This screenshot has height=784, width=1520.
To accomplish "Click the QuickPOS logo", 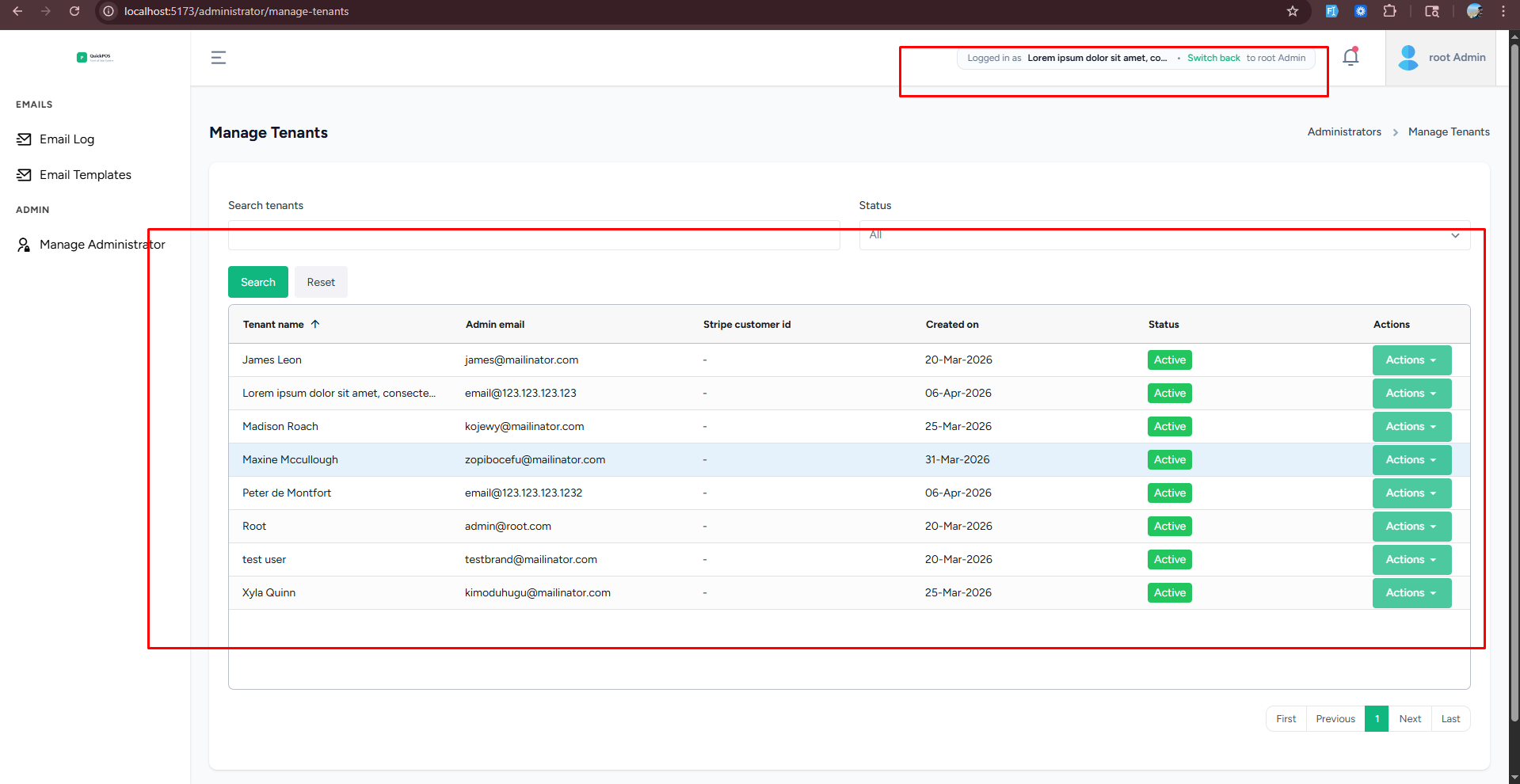I will pyautogui.click(x=95, y=57).
